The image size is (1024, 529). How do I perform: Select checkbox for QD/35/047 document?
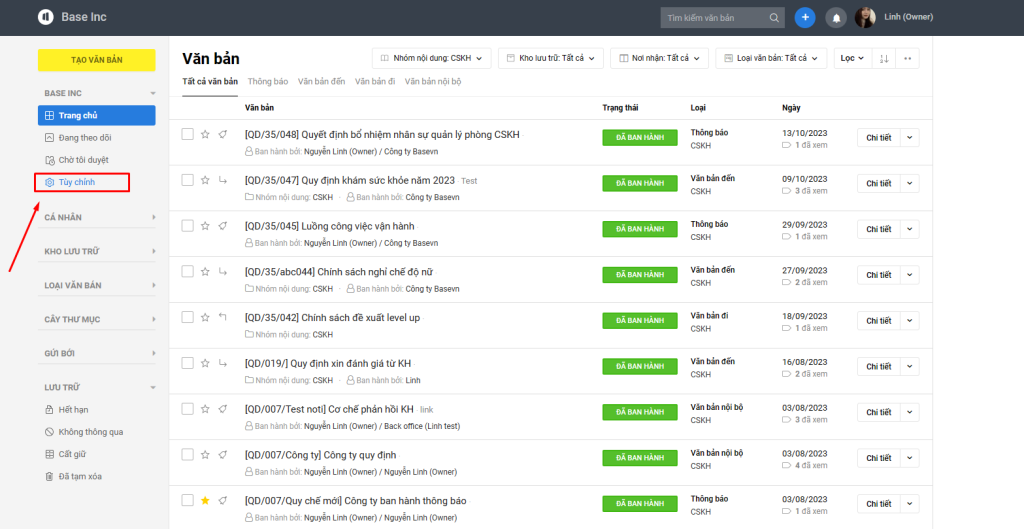tap(187, 180)
